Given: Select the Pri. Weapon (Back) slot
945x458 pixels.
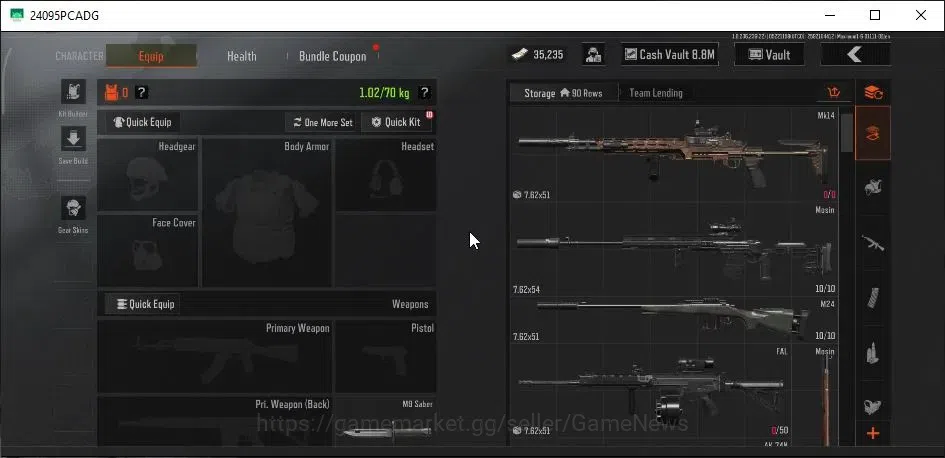Looking at the screenshot, I should tap(215, 421).
